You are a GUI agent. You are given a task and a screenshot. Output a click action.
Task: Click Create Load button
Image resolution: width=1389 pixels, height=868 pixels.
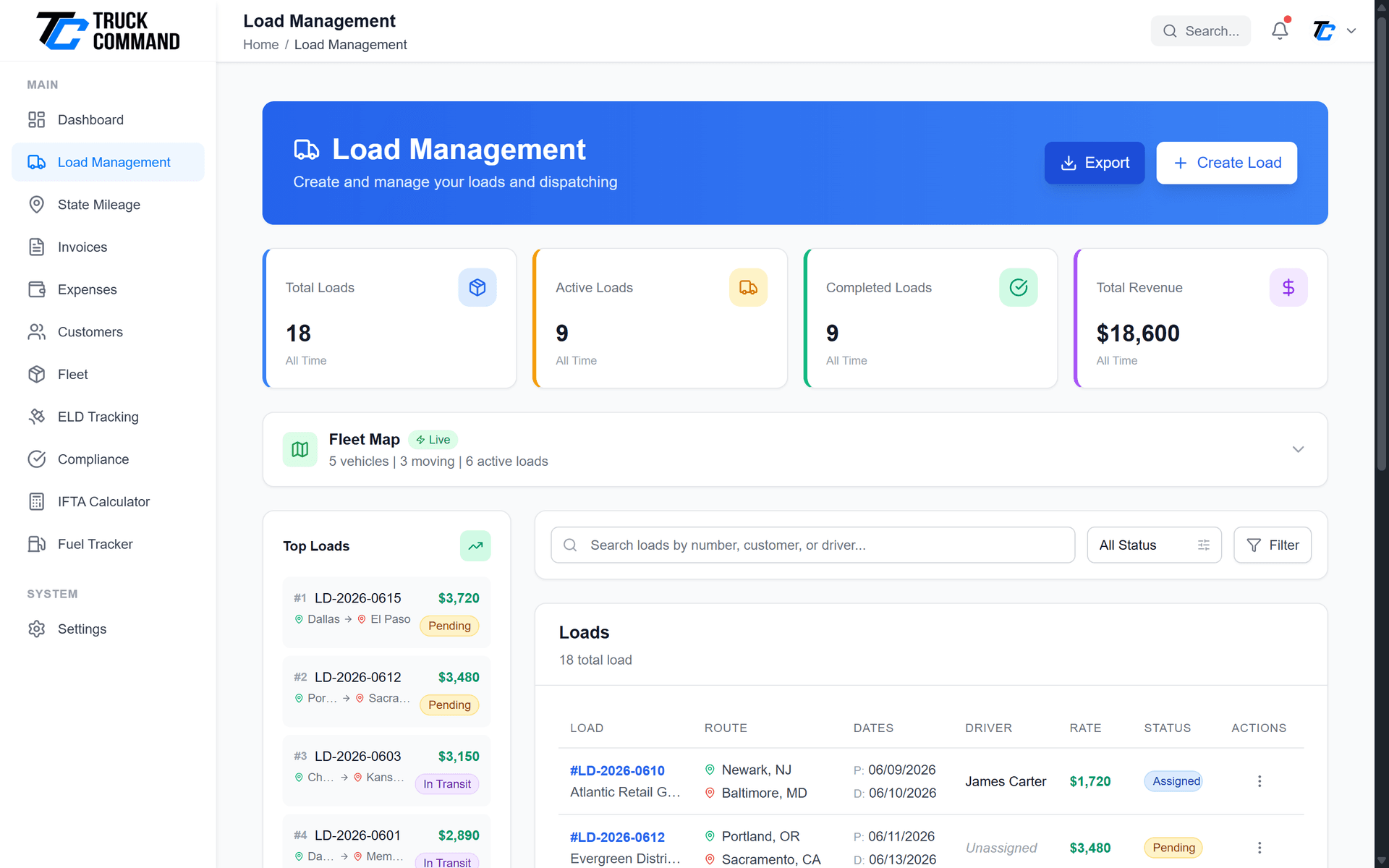[1227, 163]
